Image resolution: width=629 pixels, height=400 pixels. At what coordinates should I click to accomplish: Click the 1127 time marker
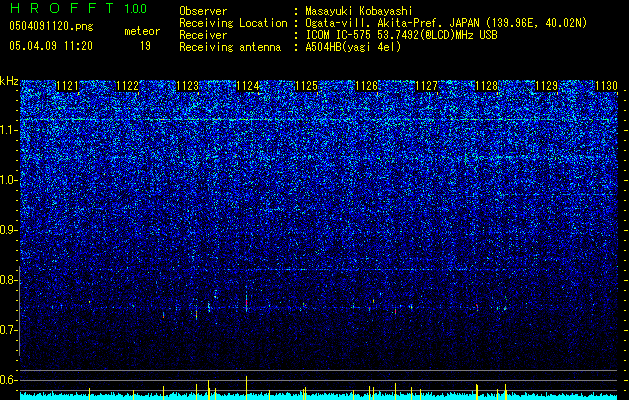[426, 86]
